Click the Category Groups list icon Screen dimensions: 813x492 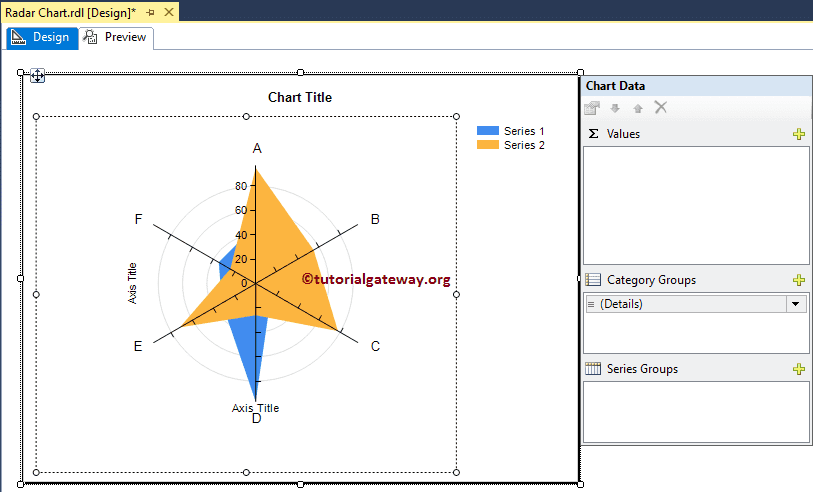click(593, 280)
